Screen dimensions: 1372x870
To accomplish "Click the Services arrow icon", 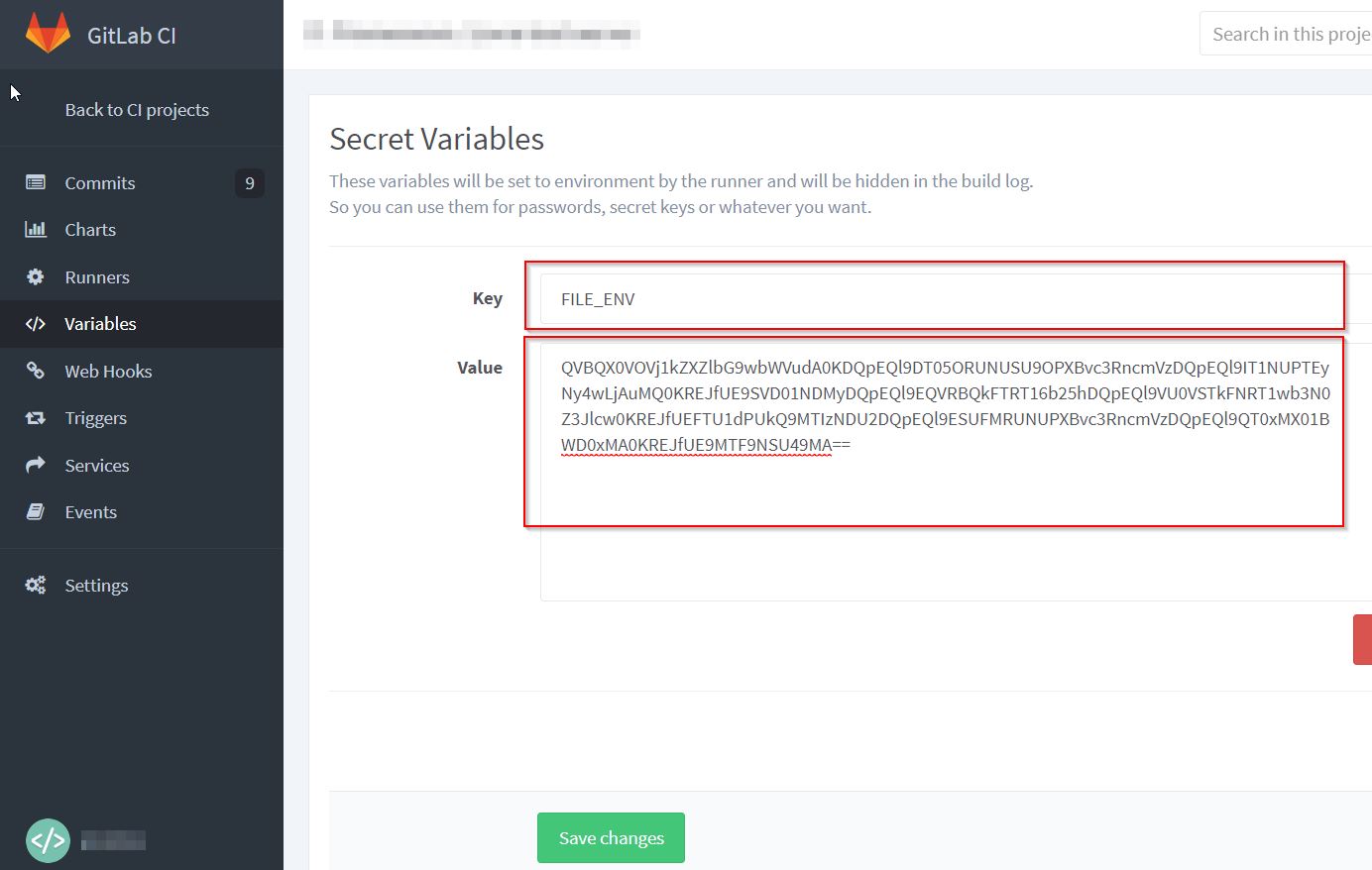I will click(35, 465).
